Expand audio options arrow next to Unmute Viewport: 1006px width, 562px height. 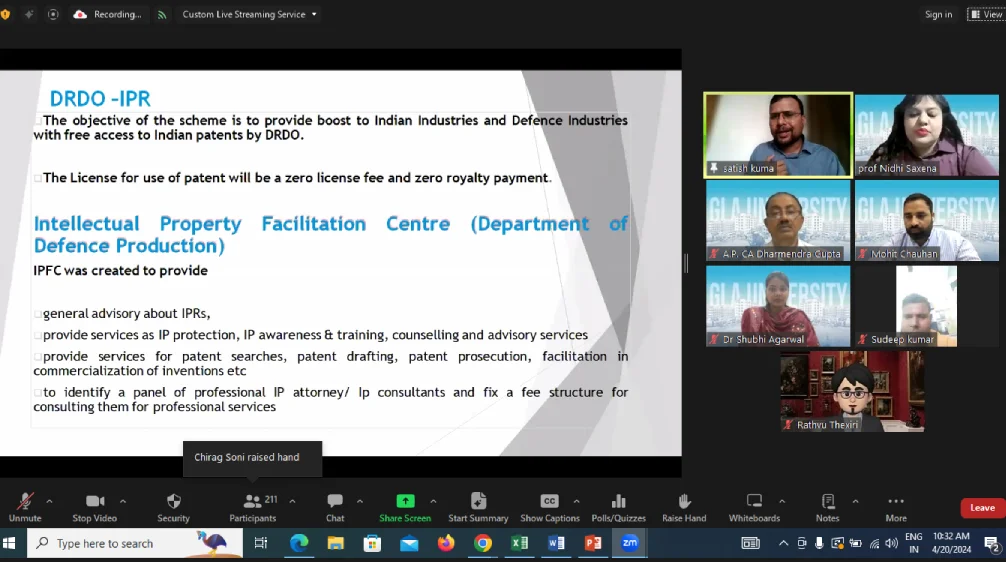(49, 501)
